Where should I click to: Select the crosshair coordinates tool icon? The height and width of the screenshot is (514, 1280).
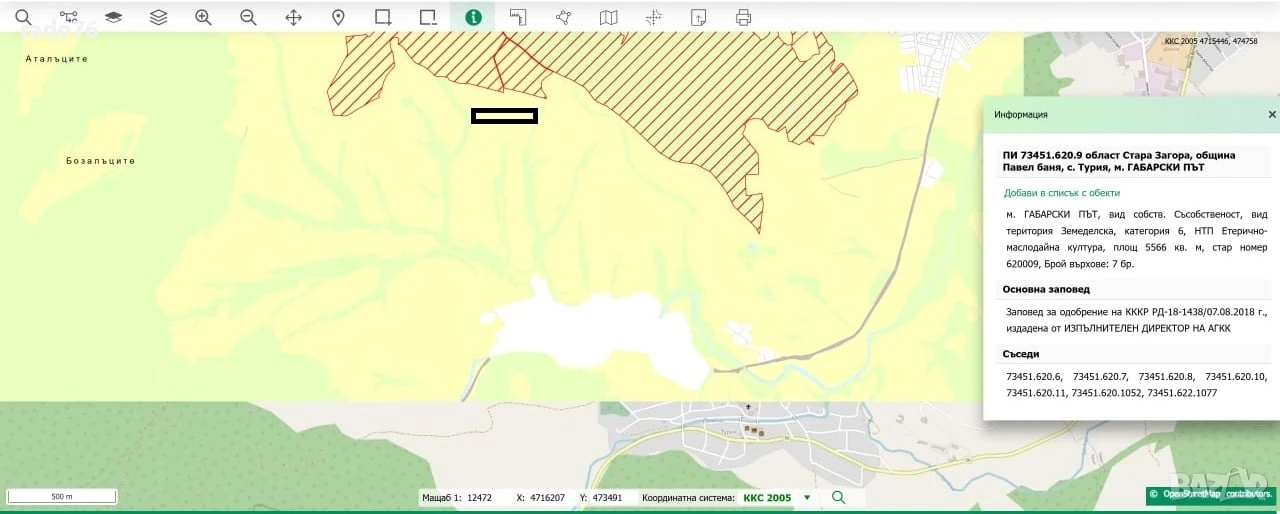click(653, 17)
